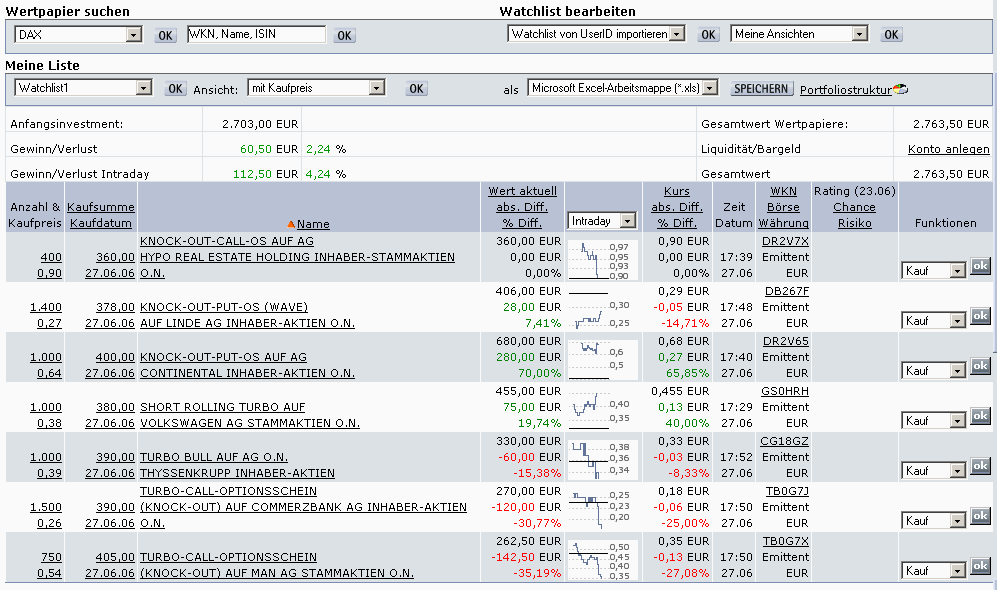Click the Portfoliostruktur pie chart icon

900,89
